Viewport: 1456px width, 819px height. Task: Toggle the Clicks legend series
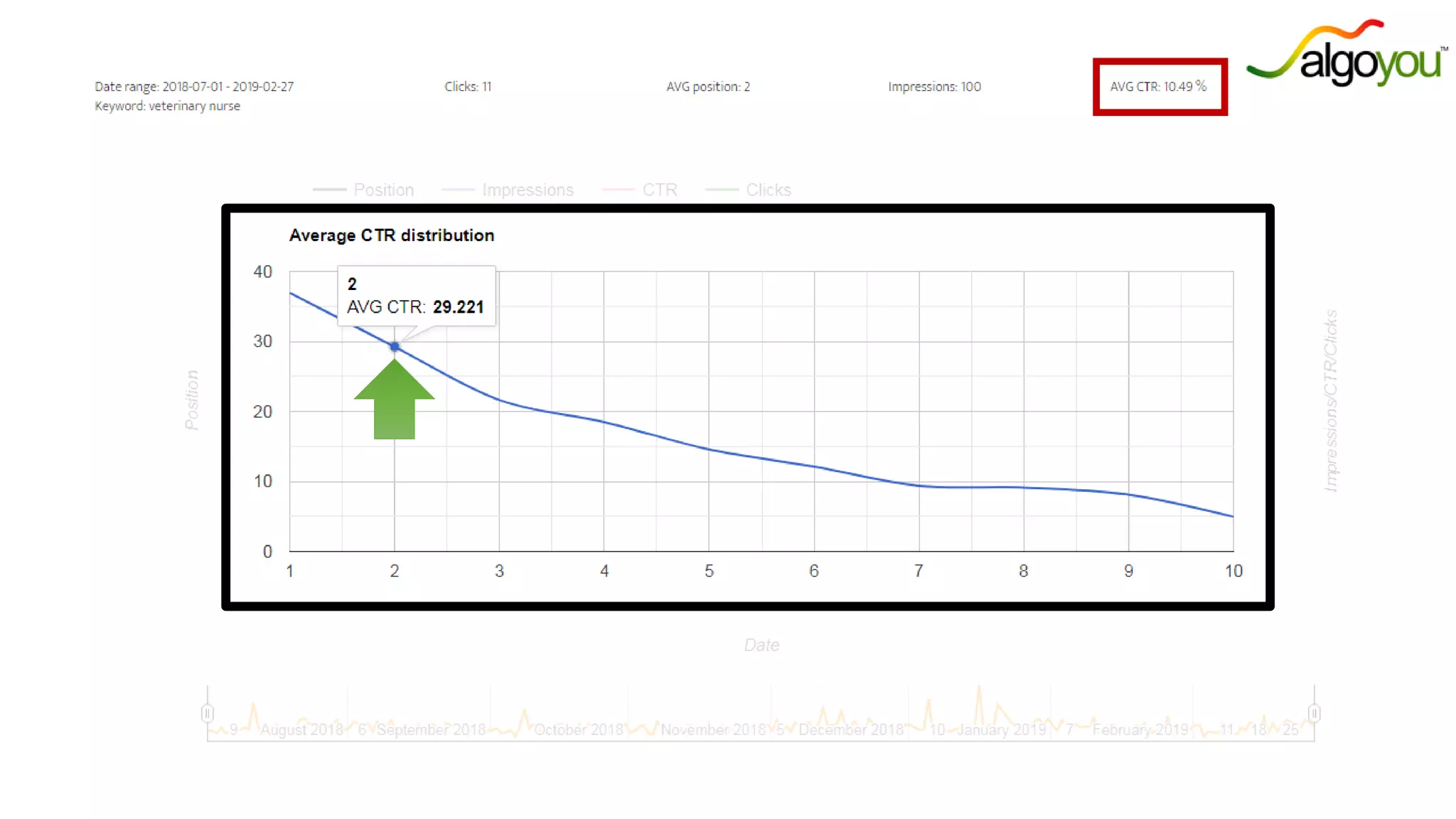pyautogui.click(x=768, y=190)
